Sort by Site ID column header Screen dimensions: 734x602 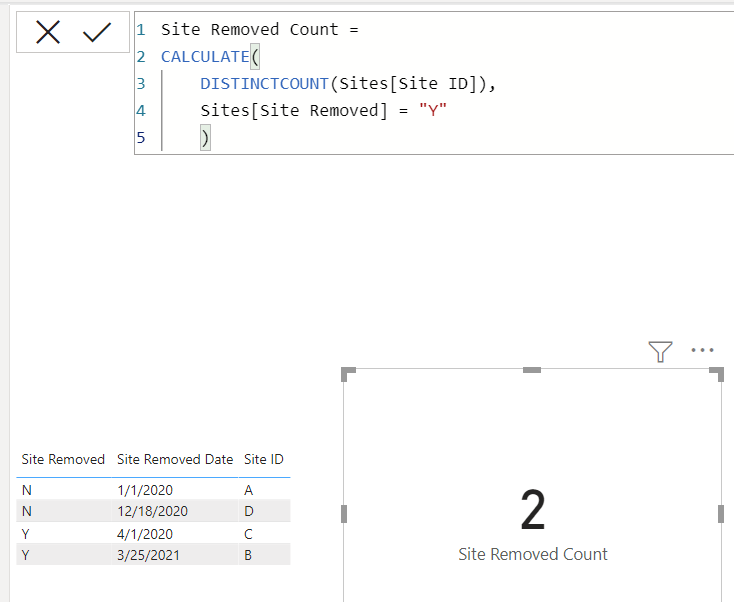(x=264, y=459)
